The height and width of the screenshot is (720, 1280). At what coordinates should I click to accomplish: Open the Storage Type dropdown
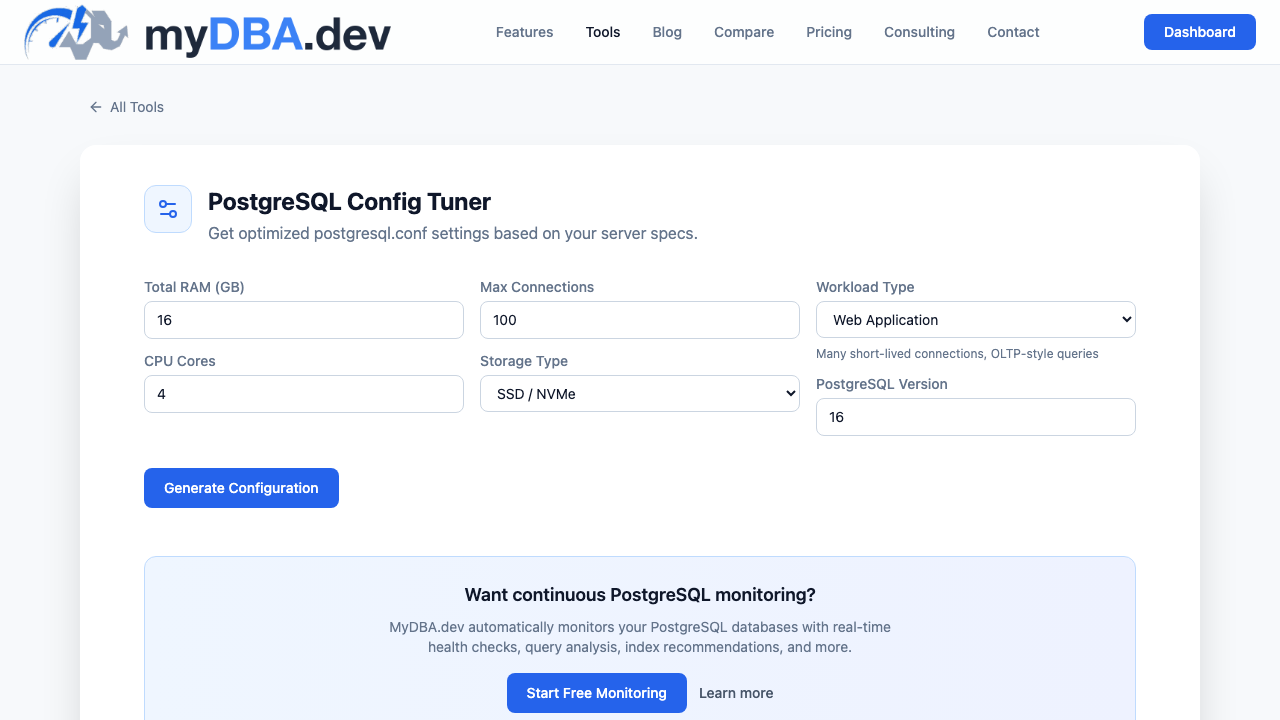(640, 394)
